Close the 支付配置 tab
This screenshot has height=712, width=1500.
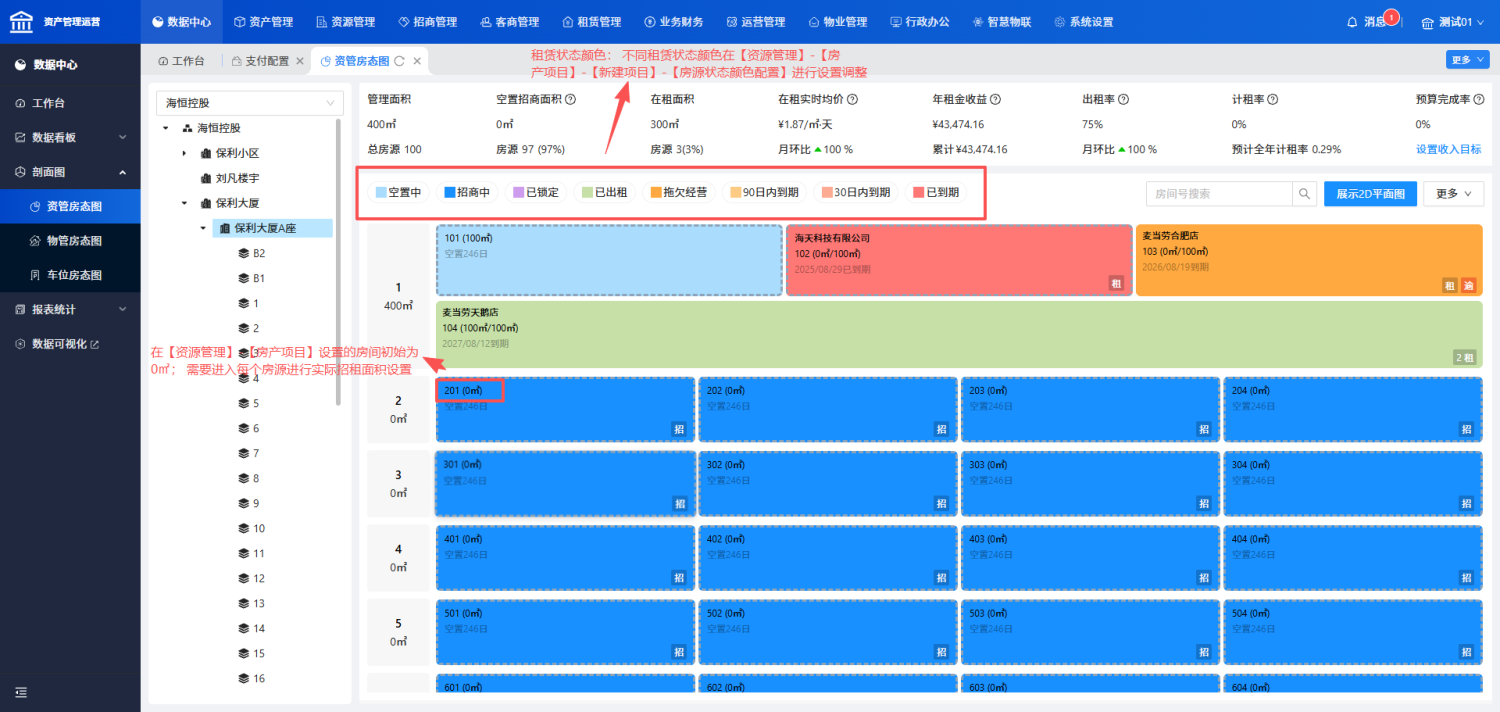coord(300,61)
